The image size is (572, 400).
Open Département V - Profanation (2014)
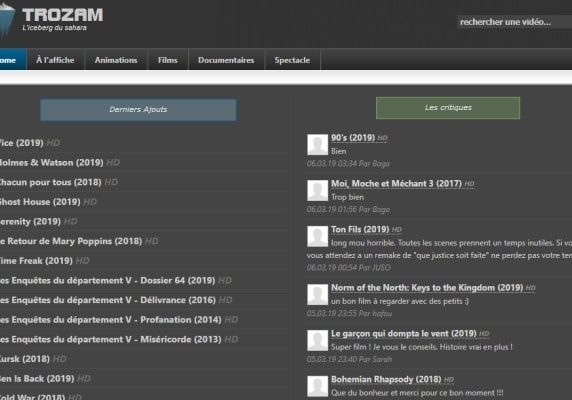coord(111,320)
